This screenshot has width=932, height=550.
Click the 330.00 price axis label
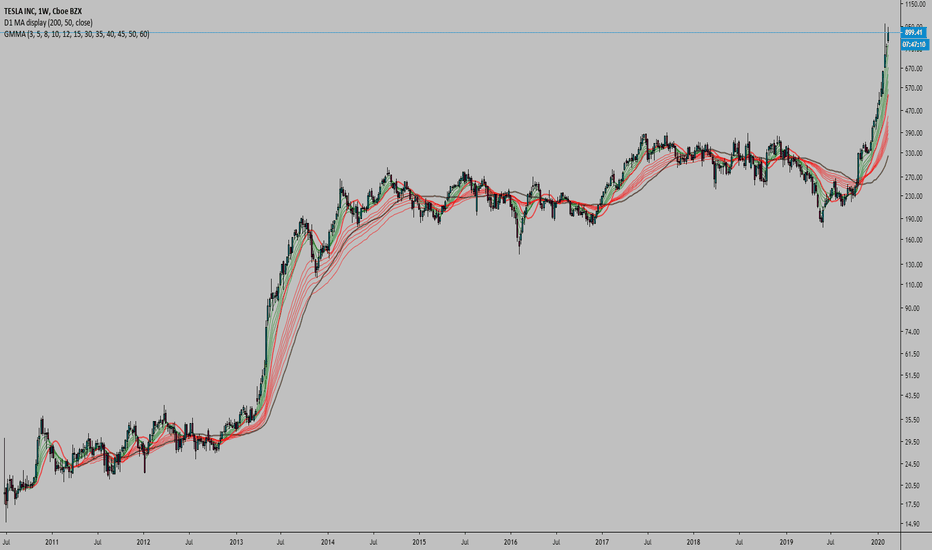tap(914, 153)
